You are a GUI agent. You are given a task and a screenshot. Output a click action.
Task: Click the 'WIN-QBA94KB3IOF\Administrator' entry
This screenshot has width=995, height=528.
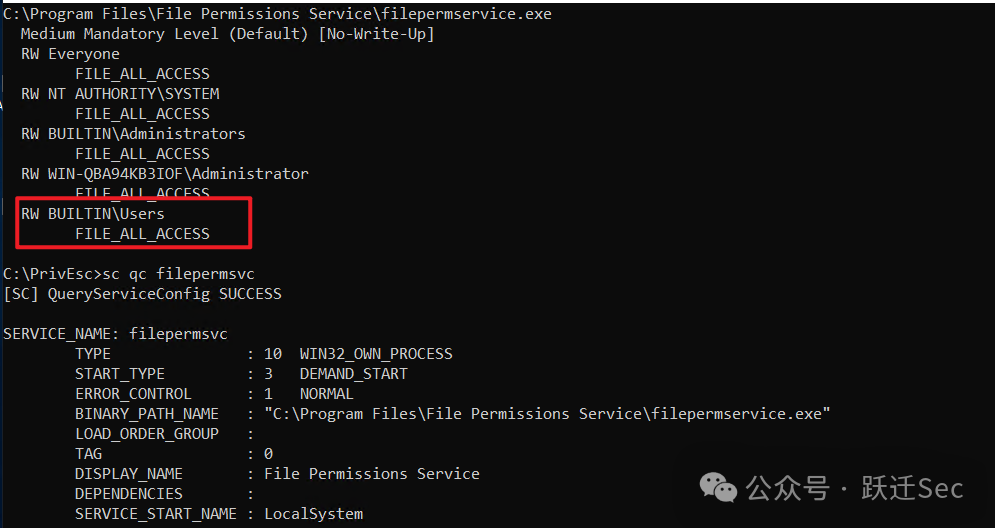click(178, 174)
